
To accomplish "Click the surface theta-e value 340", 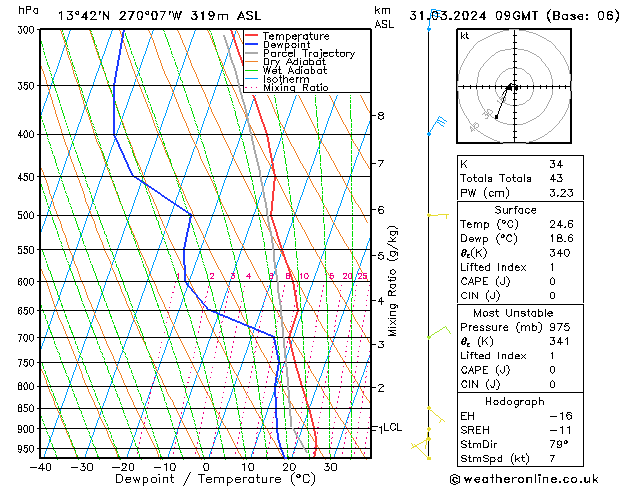I will pyautogui.click(x=560, y=253).
